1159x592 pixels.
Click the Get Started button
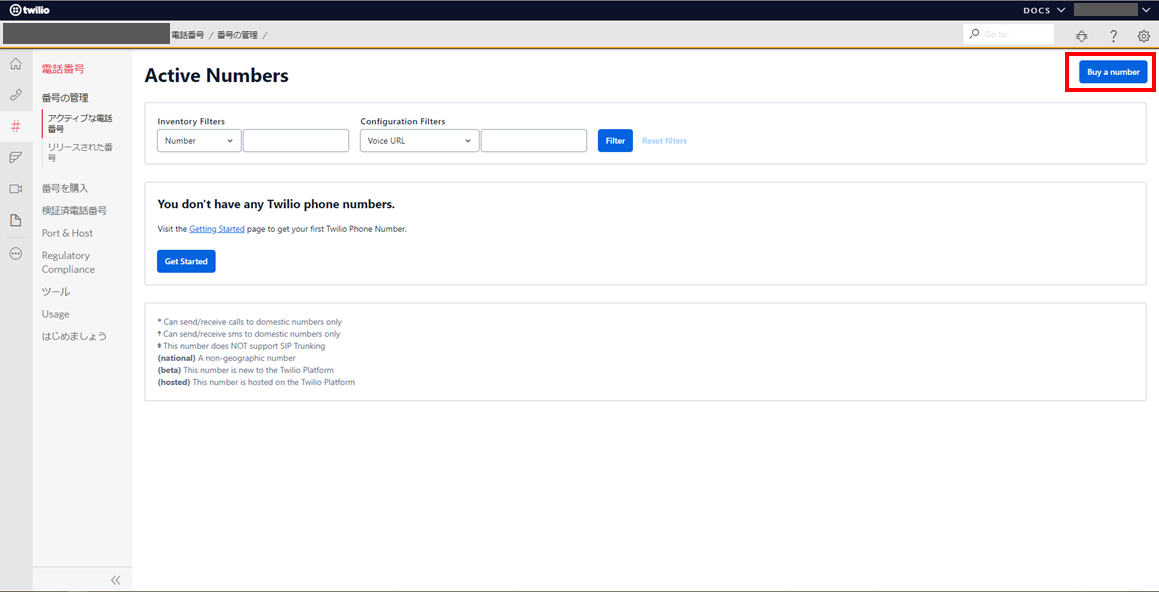pos(186,262)
